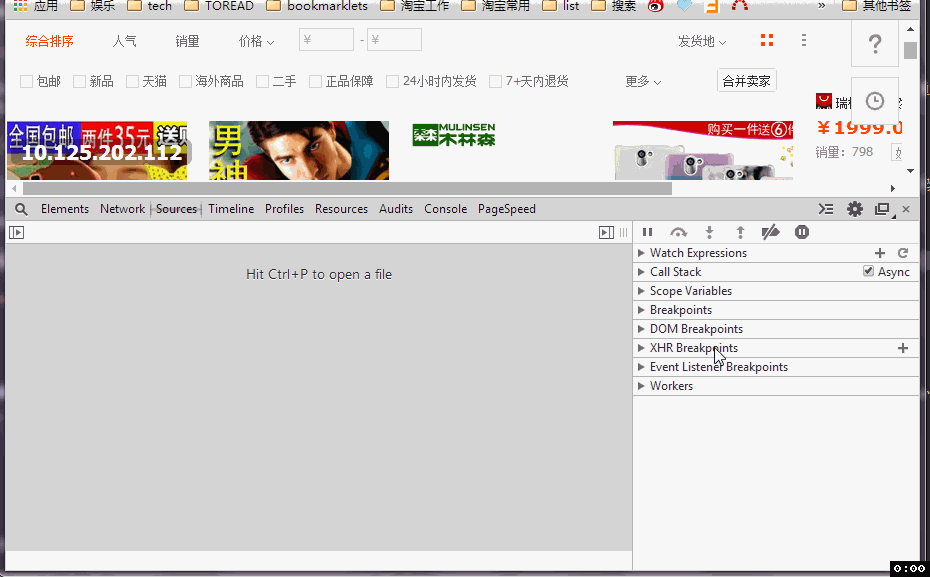The image size is (930, 577).
Task: Open DevTools settings gear
Action: 854,209
